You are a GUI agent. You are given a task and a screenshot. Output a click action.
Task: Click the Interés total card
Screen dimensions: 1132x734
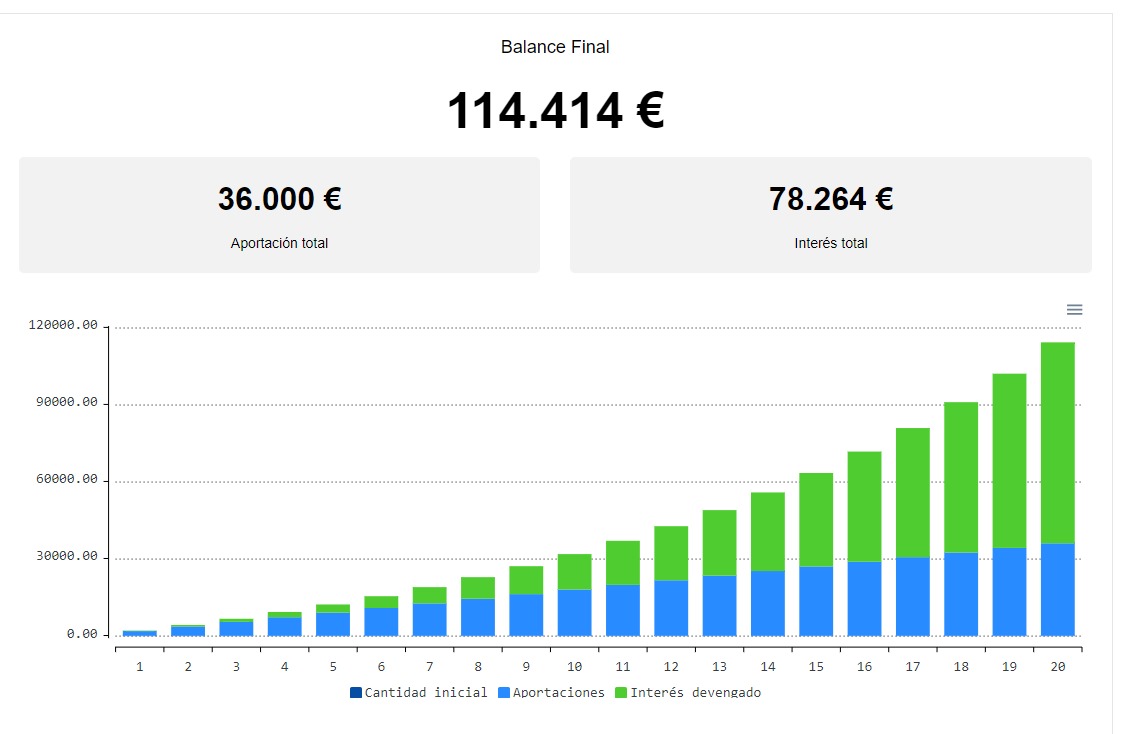(830, 214)
